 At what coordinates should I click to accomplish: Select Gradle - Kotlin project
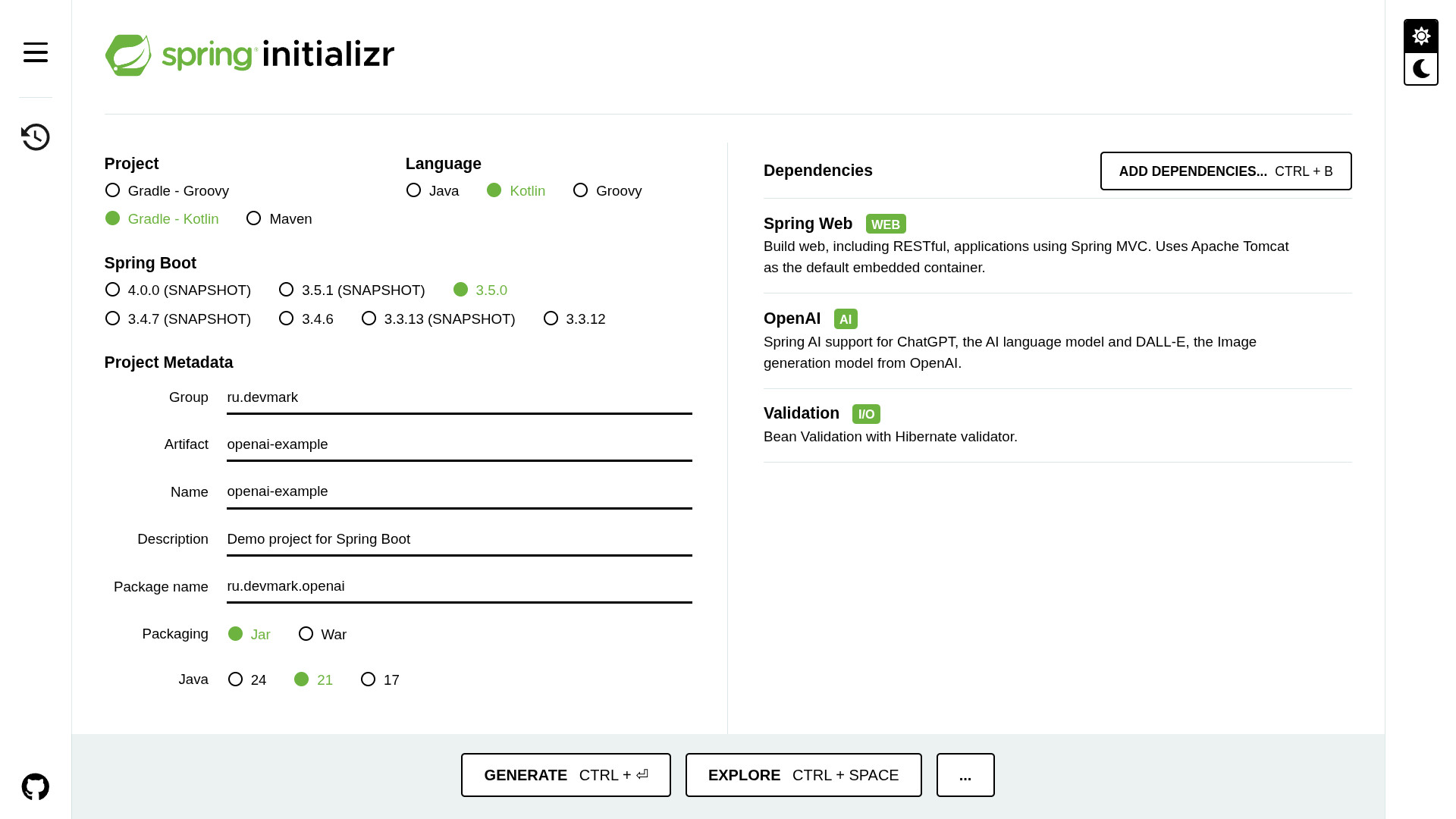pyautogui.click(x=162, y=219)
